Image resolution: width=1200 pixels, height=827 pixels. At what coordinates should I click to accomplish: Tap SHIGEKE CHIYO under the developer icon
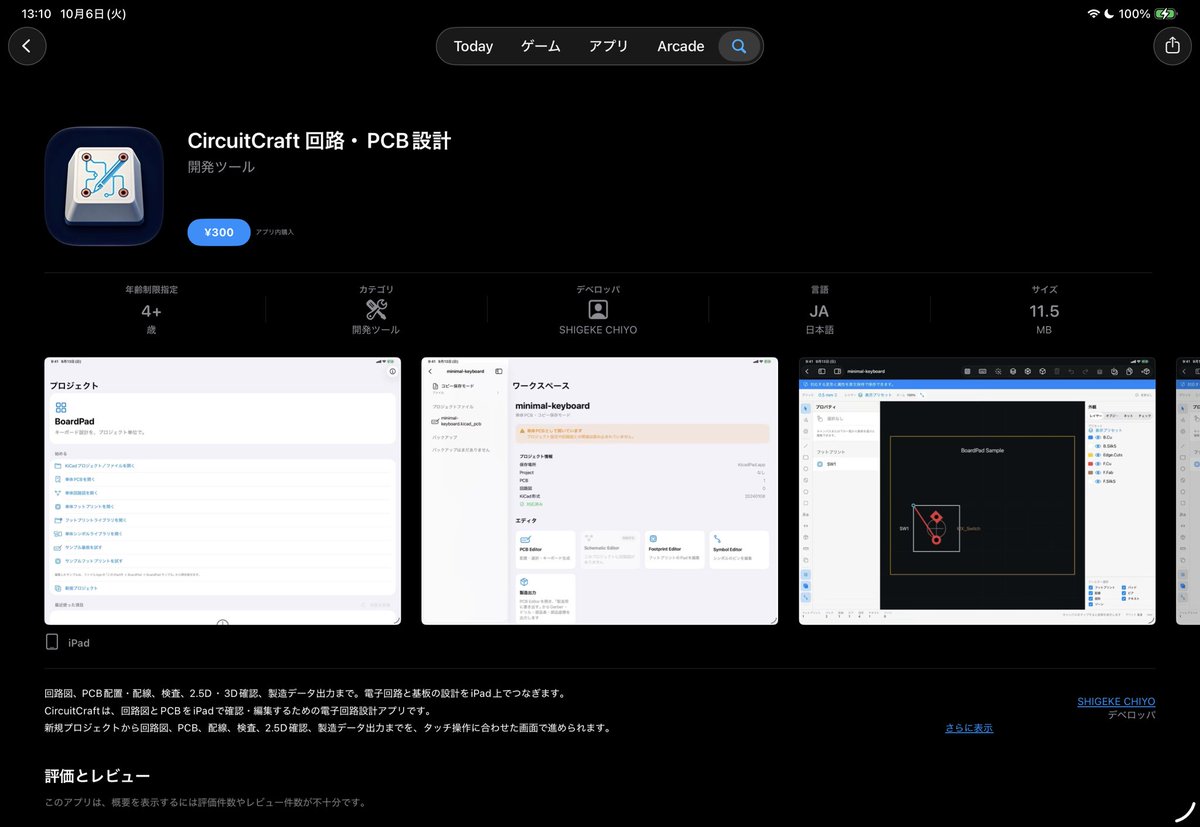tap(598, 330)
